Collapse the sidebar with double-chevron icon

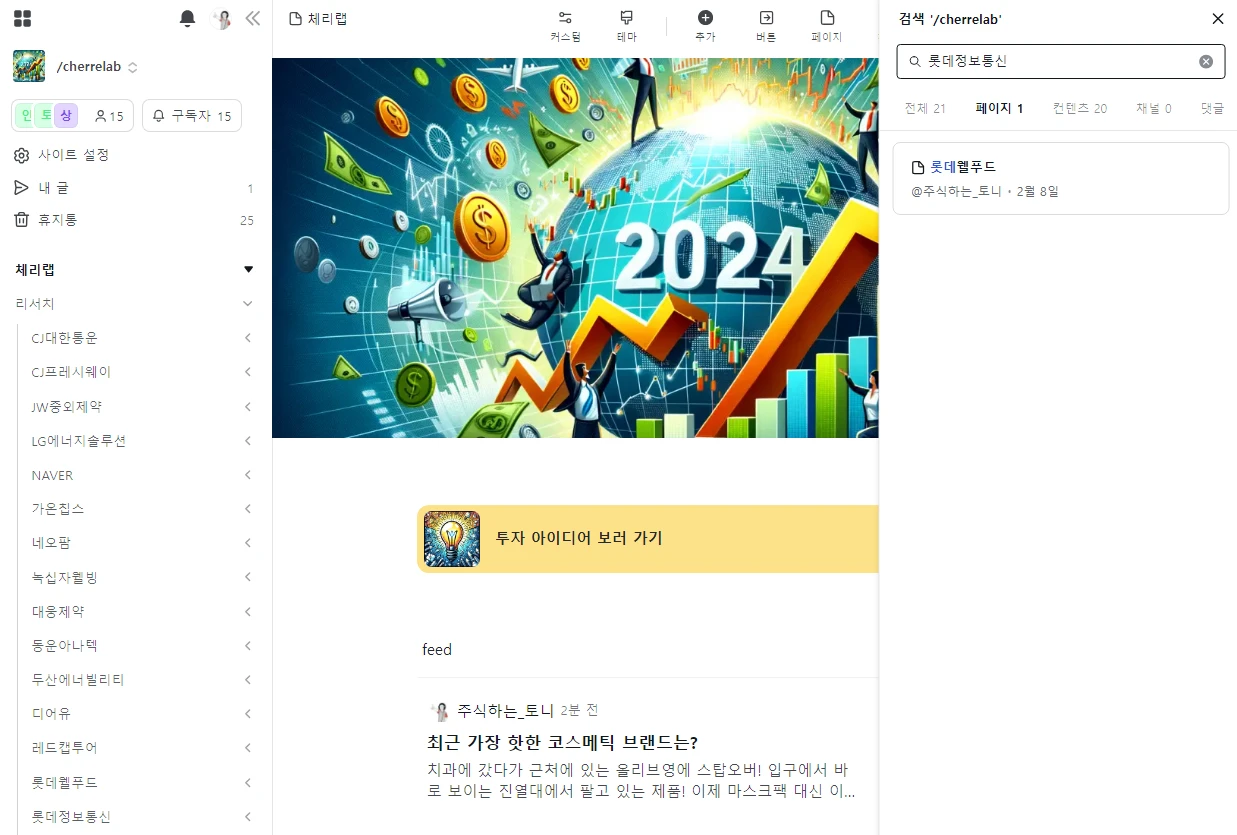click(x=253, y=18)
